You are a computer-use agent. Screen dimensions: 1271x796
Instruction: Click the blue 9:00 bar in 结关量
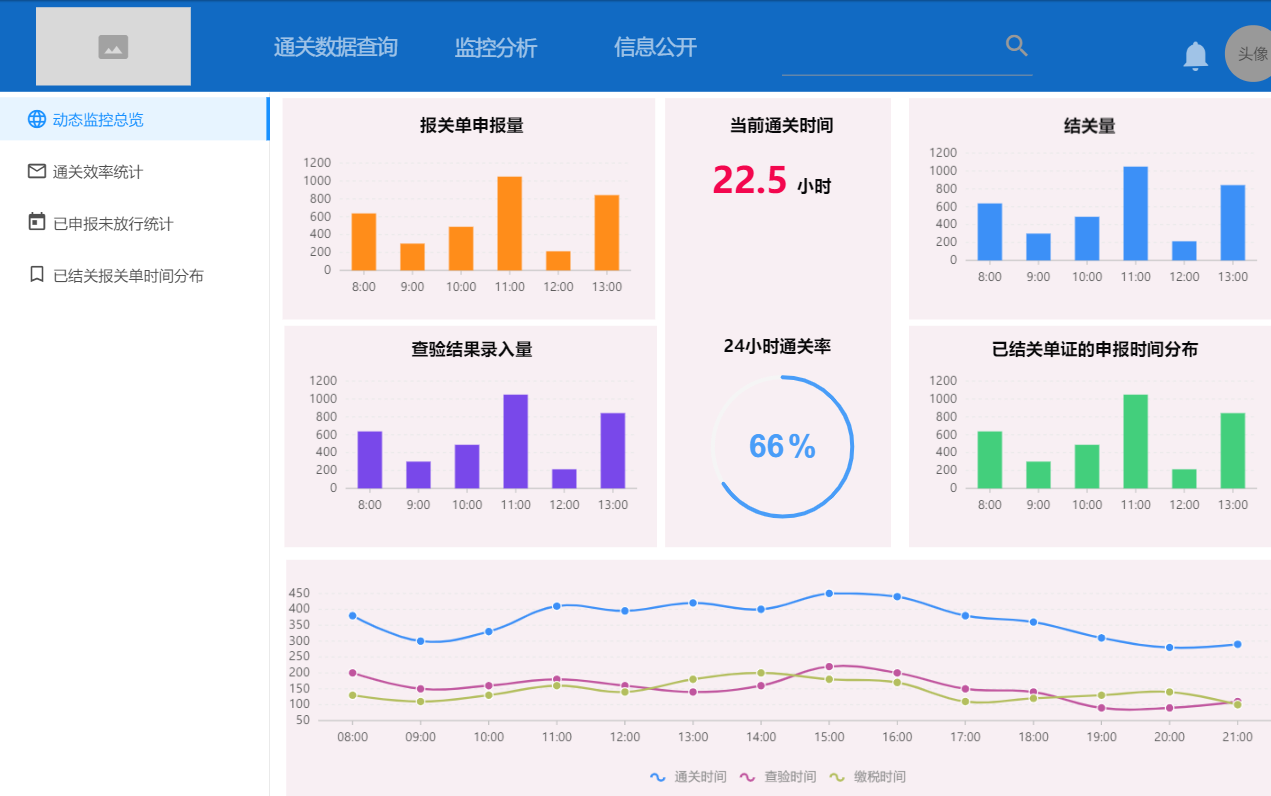tap(1038, 247)
